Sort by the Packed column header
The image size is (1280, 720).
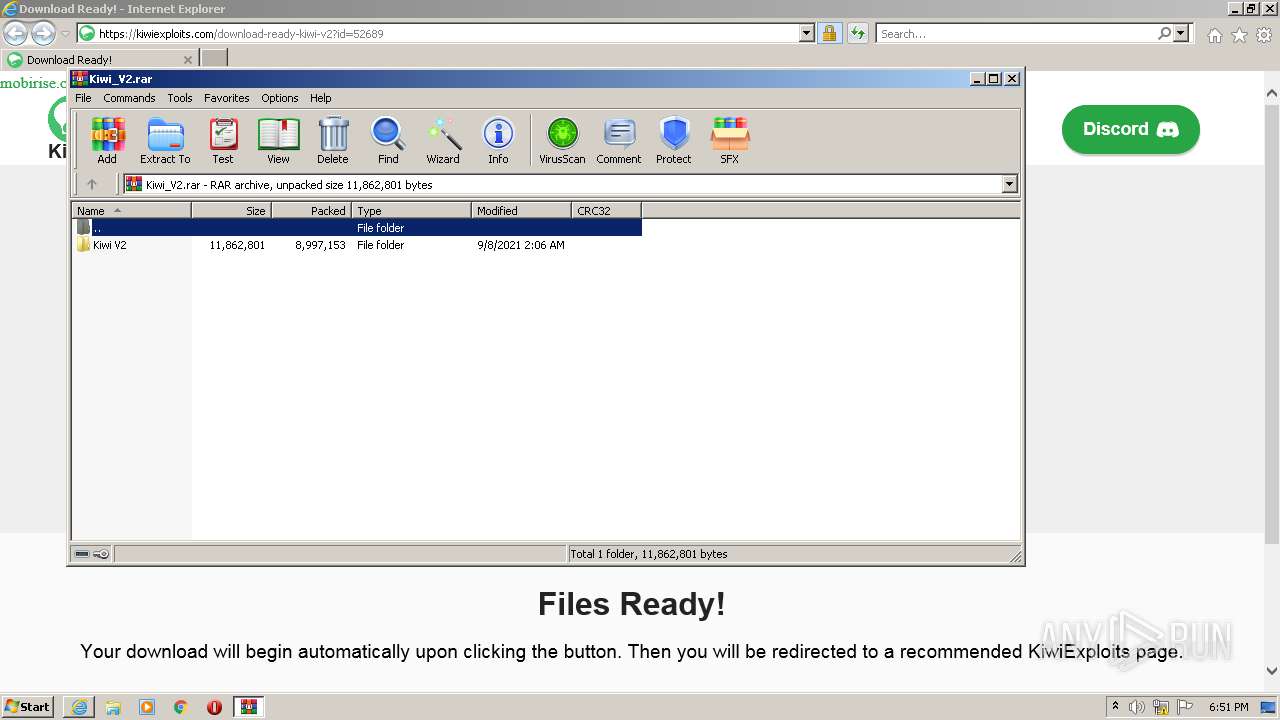coord(311,211)
